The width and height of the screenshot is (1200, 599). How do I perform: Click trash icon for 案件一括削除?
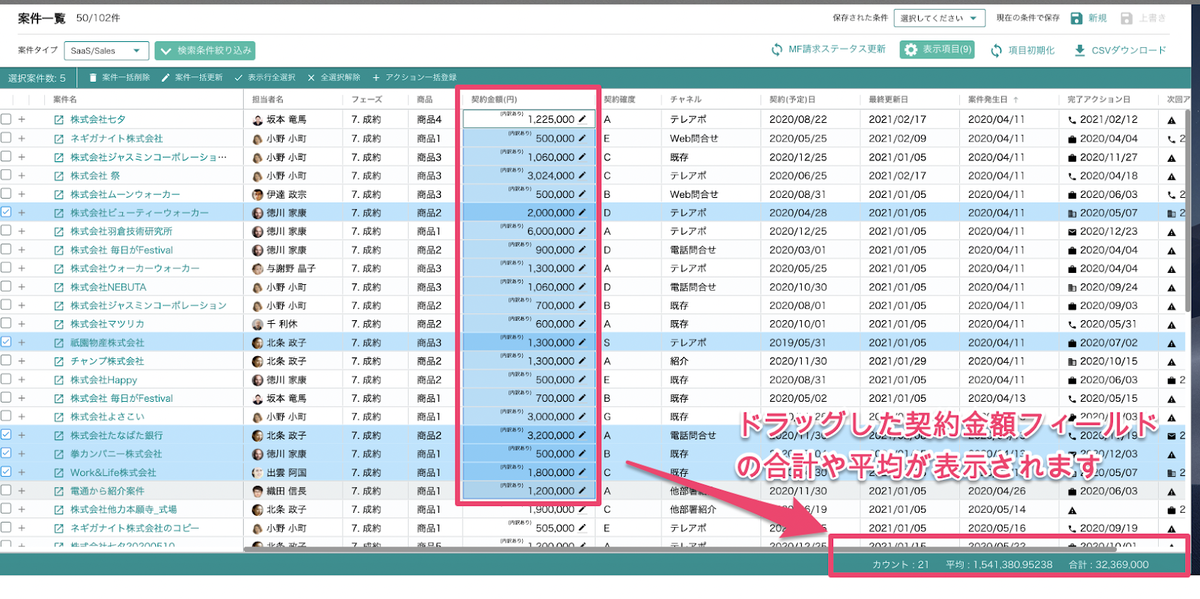pos(93,77)
